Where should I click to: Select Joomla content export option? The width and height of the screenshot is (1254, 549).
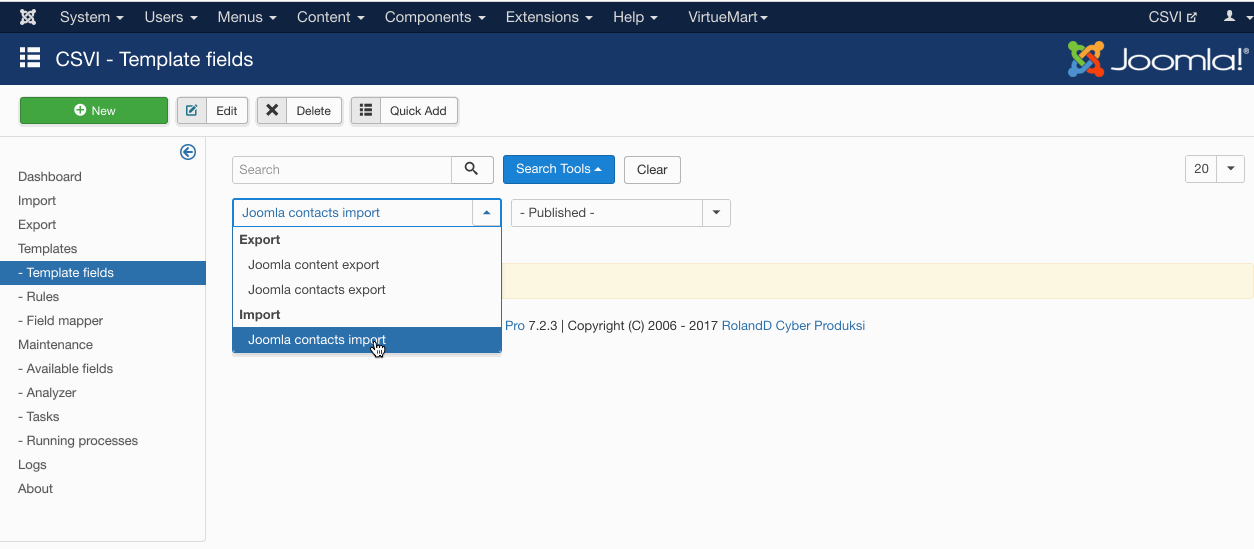[x=367, y=265]
